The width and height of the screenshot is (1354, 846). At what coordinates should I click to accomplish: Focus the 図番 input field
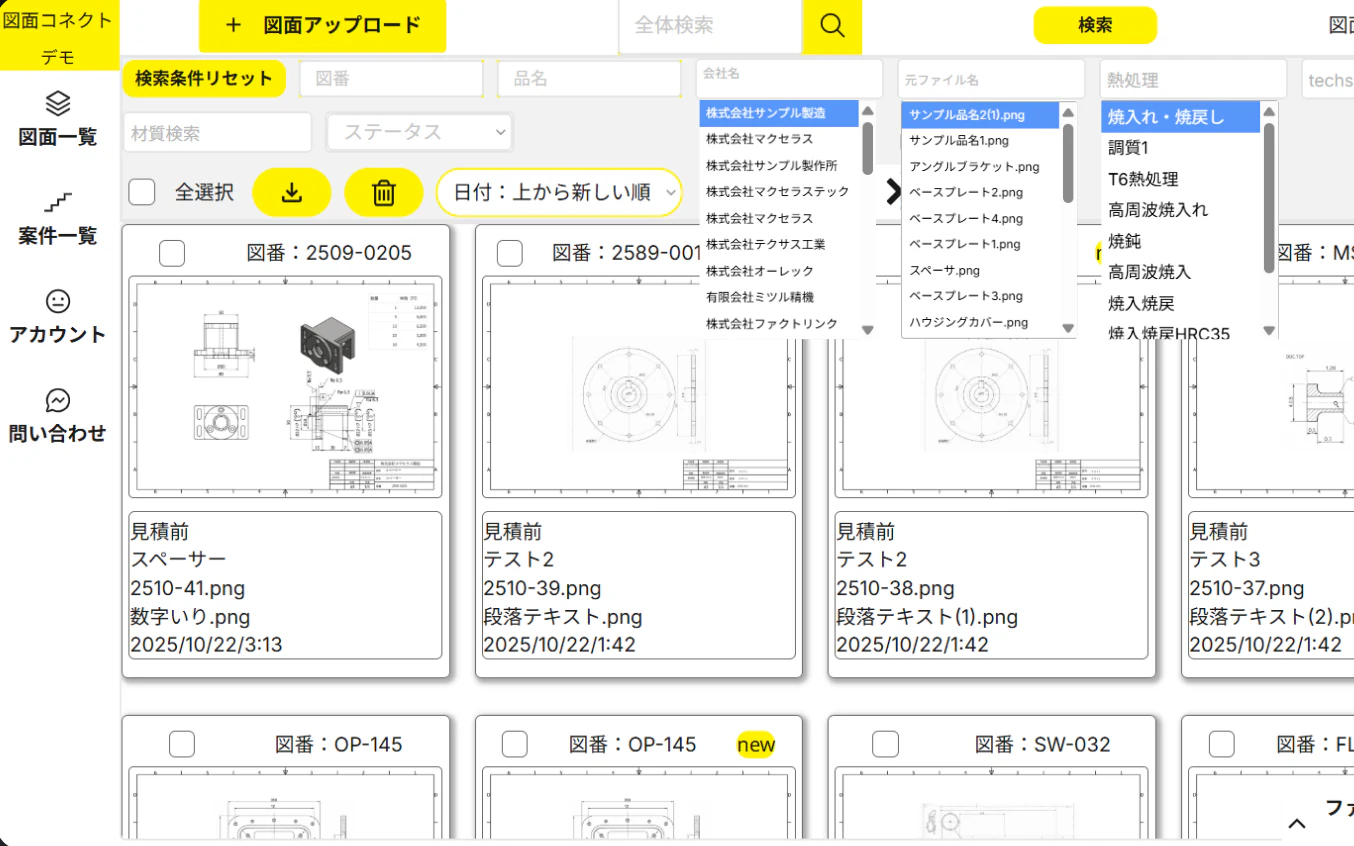click(x=391, y=78)
